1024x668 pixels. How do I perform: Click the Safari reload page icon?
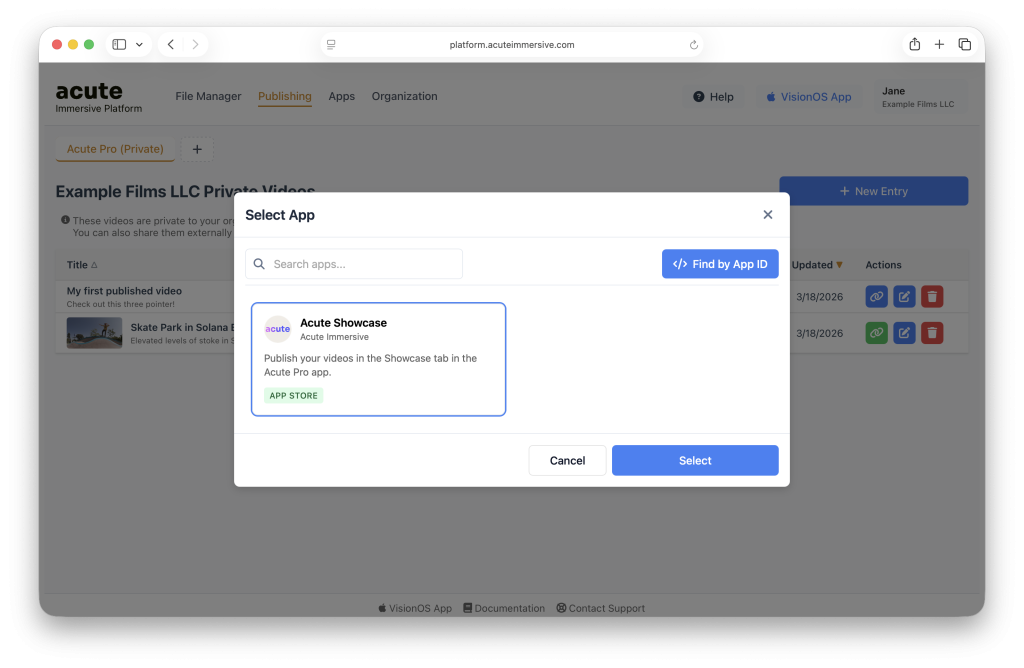(694, 45)
